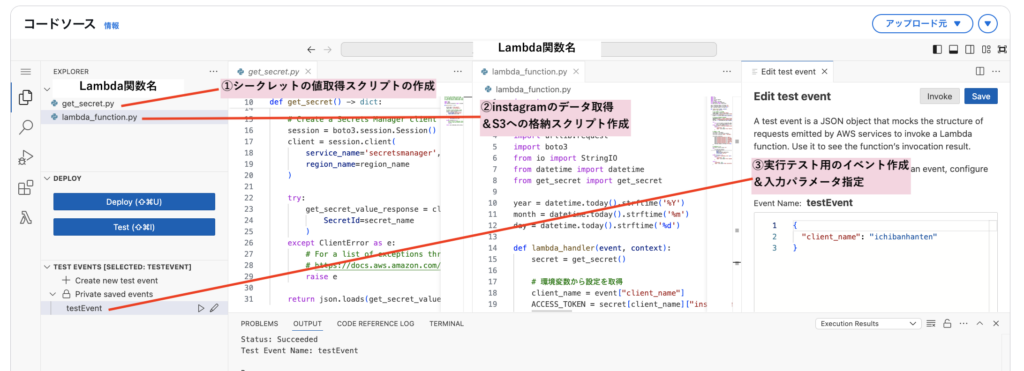
Task: Toggle the secondary sidebar layout icon
Action: coord(970,50)
